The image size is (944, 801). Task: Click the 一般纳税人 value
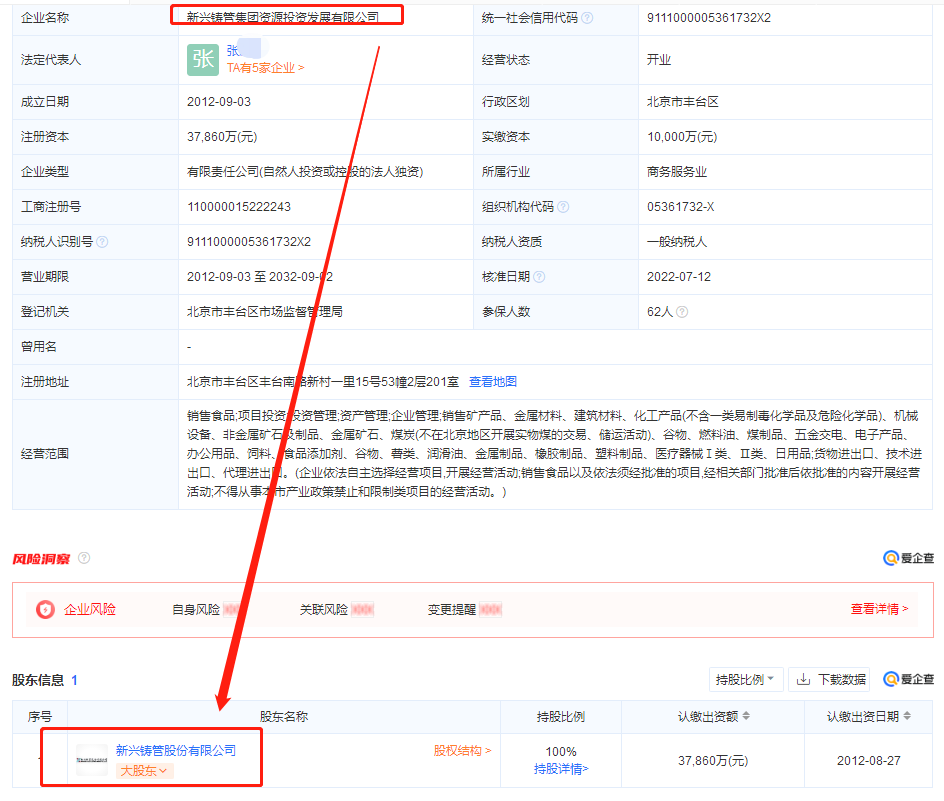pyautogui.click(x=677, y=242)
